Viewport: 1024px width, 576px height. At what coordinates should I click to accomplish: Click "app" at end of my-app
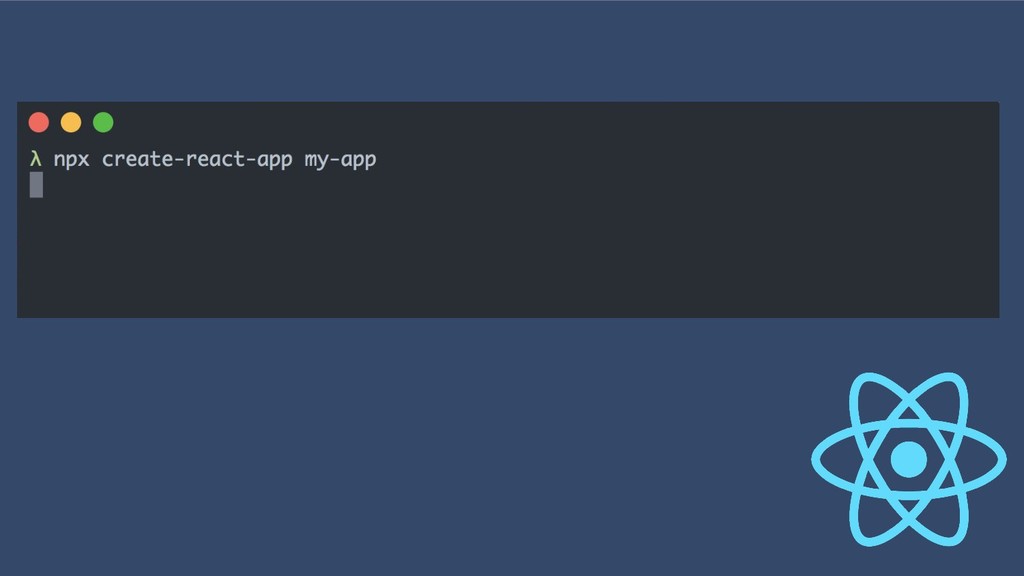(359, 161)
